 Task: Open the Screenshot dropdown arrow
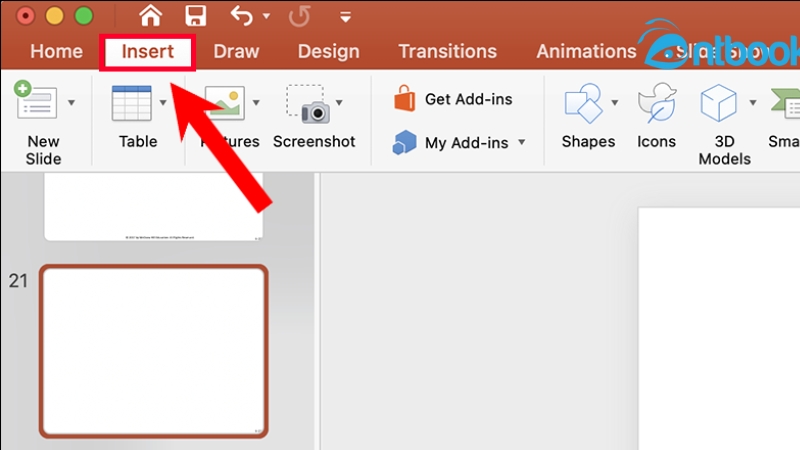click(x=340, y=102)
